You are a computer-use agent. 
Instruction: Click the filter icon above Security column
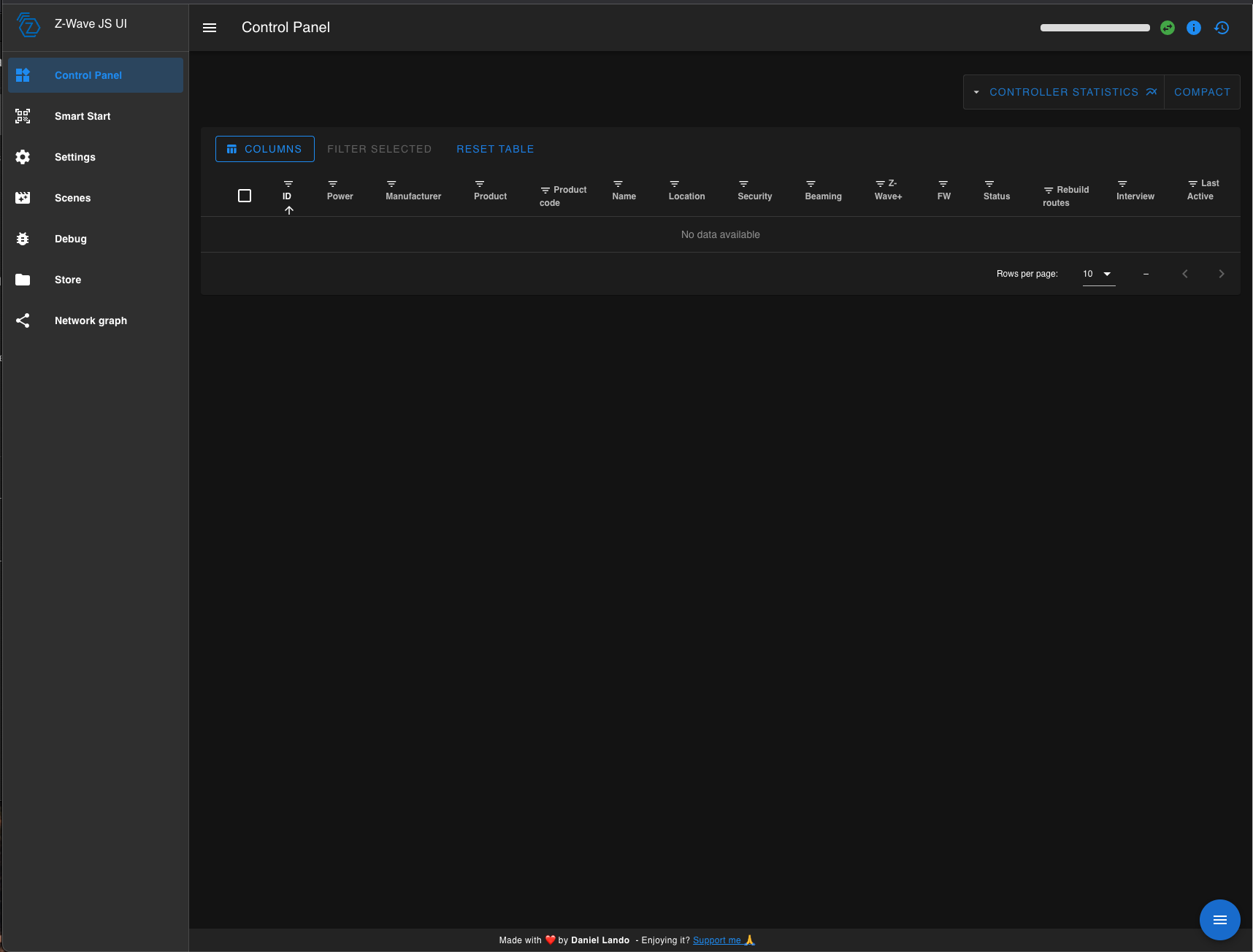743,184
